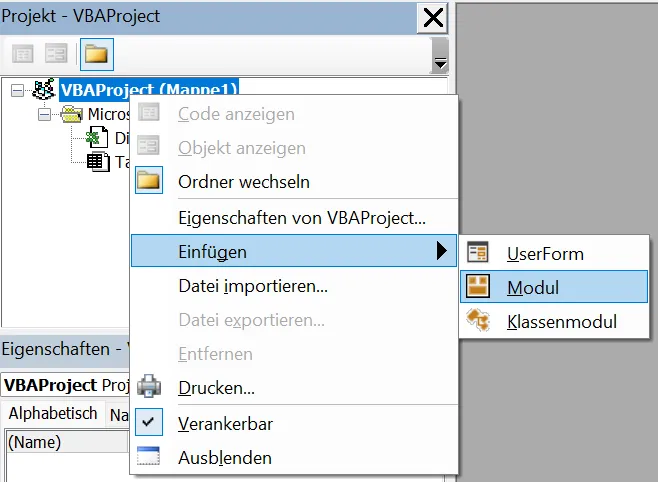Screen dimensions: 658x482
Task: Click the Ausblenden window icon
Action: (x=148, y=458)
